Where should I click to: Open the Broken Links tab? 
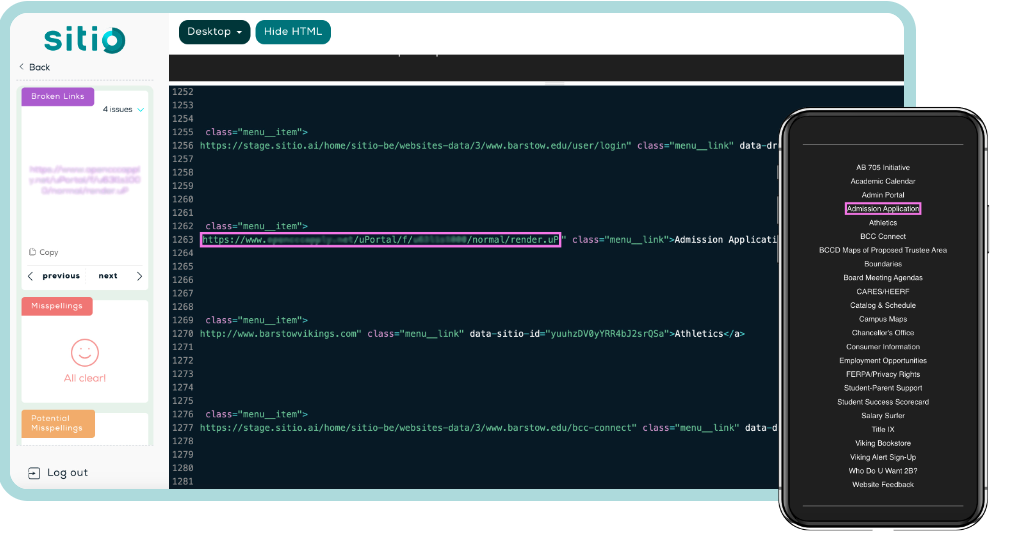click(x=58, y=96)
